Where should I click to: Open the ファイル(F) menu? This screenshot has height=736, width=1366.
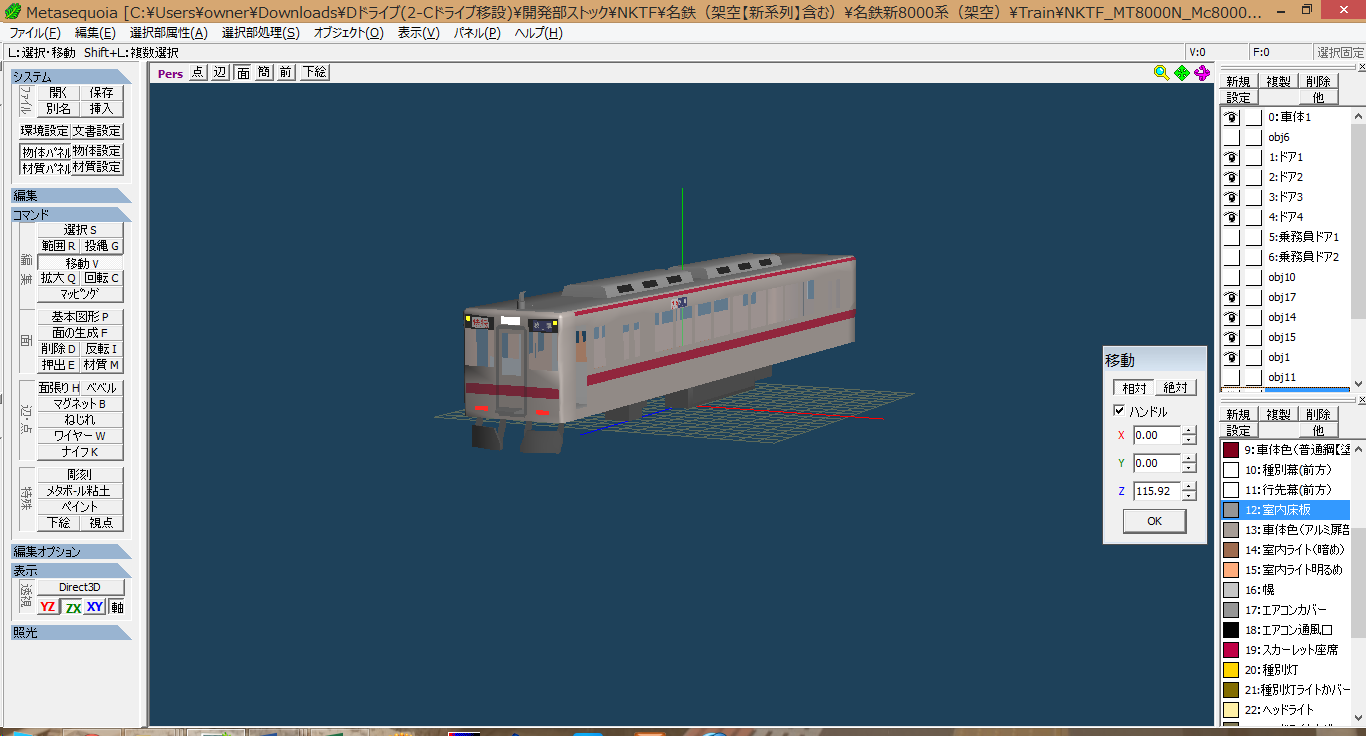[x=35, y=32]
